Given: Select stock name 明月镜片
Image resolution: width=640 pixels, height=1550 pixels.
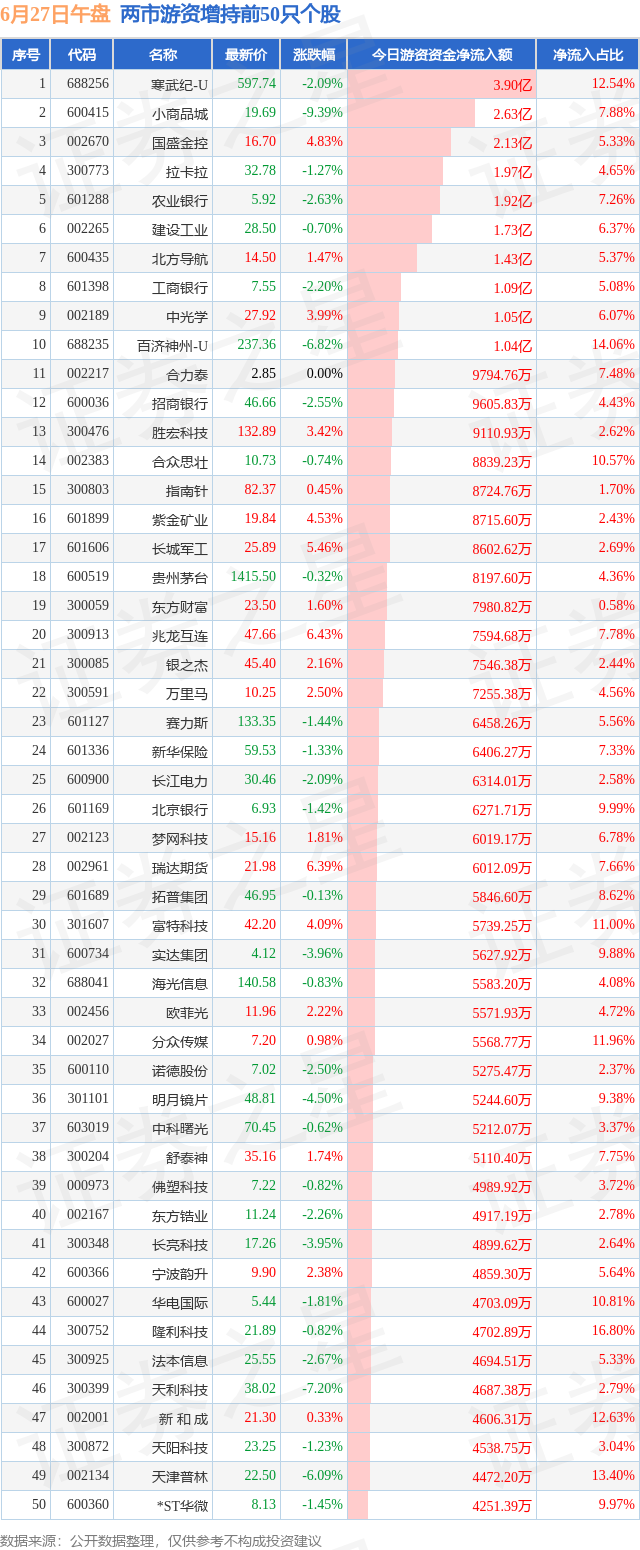Looking at the screenshot, I should click(180, 1099).
